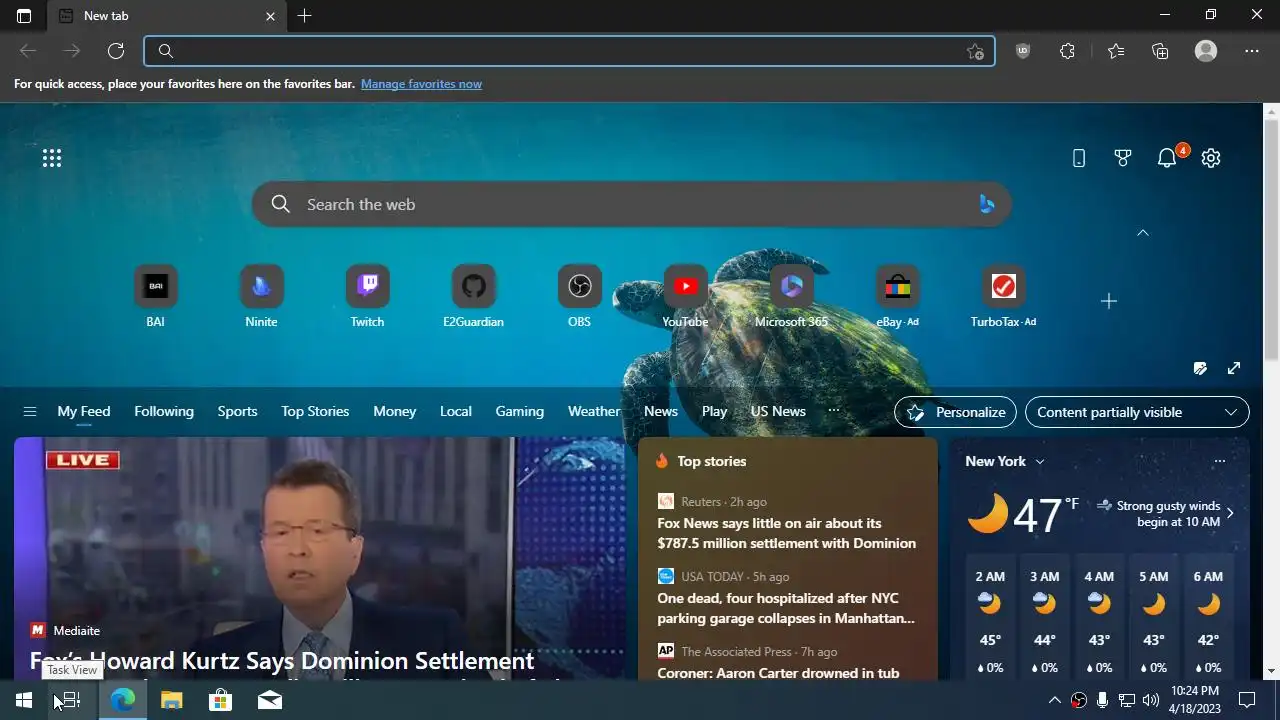Open the Twitch quick link tile

click(367, 296)
